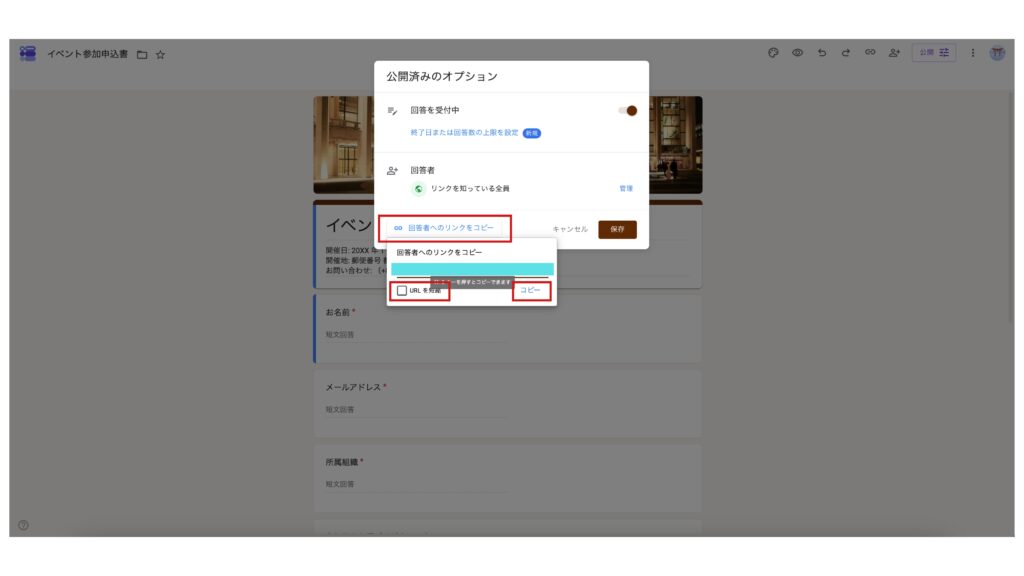Click the undo arrow icon
Screen dimensions: 1024x576
[822, 53]
